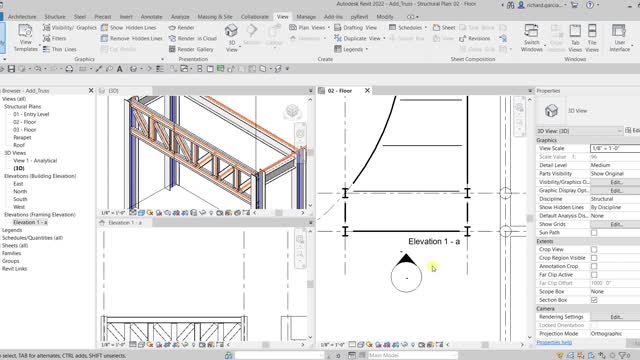The image size is (640, 360).
Task: Click the Filters tool
Action: 54,38
